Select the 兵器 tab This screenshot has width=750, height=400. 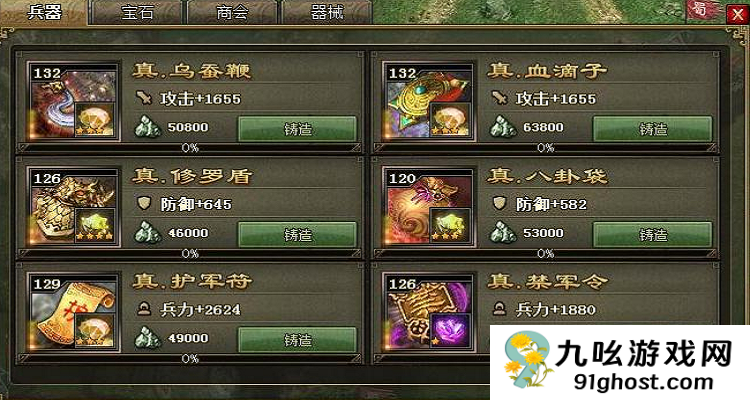[x=44, y=11]
